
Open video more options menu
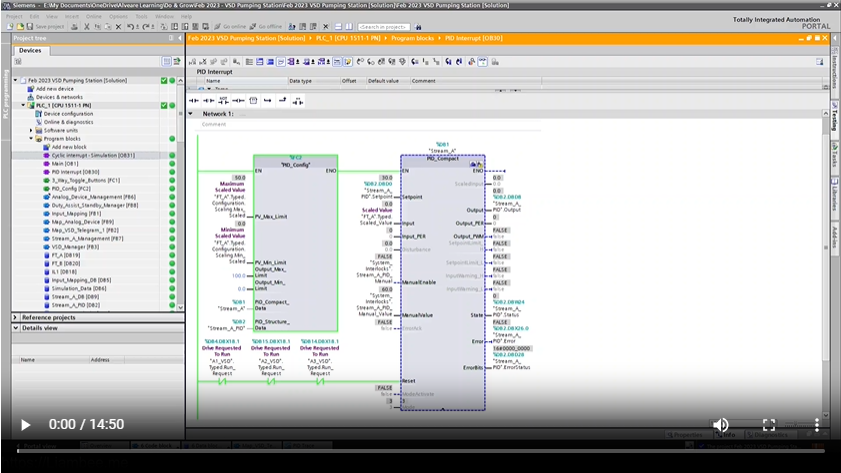pyautogui.click(x=816, y=425)
